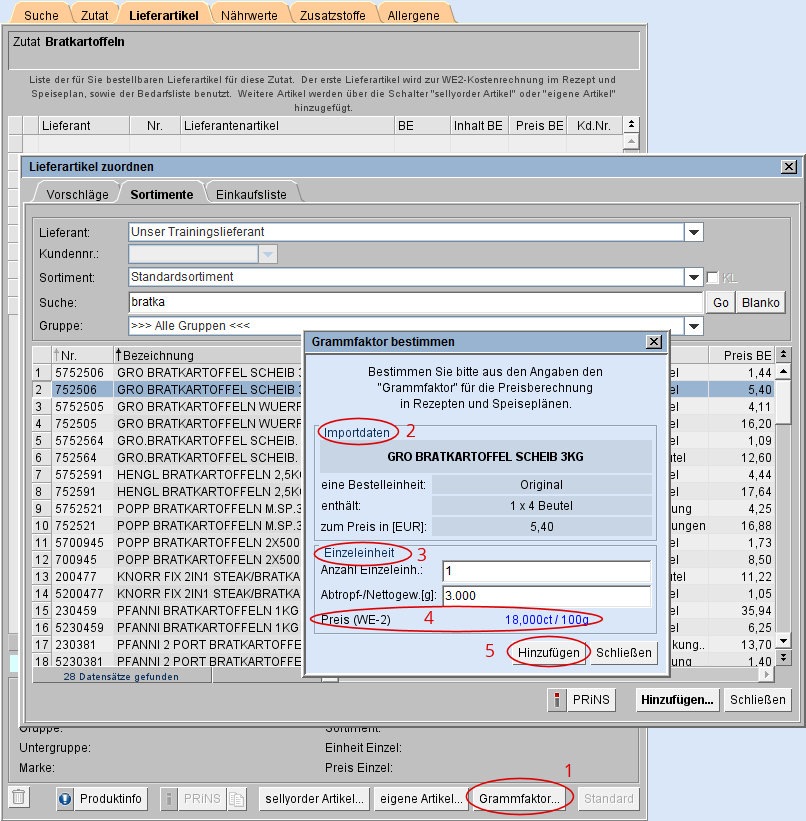Viewport: 806px width, 821px height.
Task: Close the Lieferartikel zuordnen window via X
Action: (789, 167)
